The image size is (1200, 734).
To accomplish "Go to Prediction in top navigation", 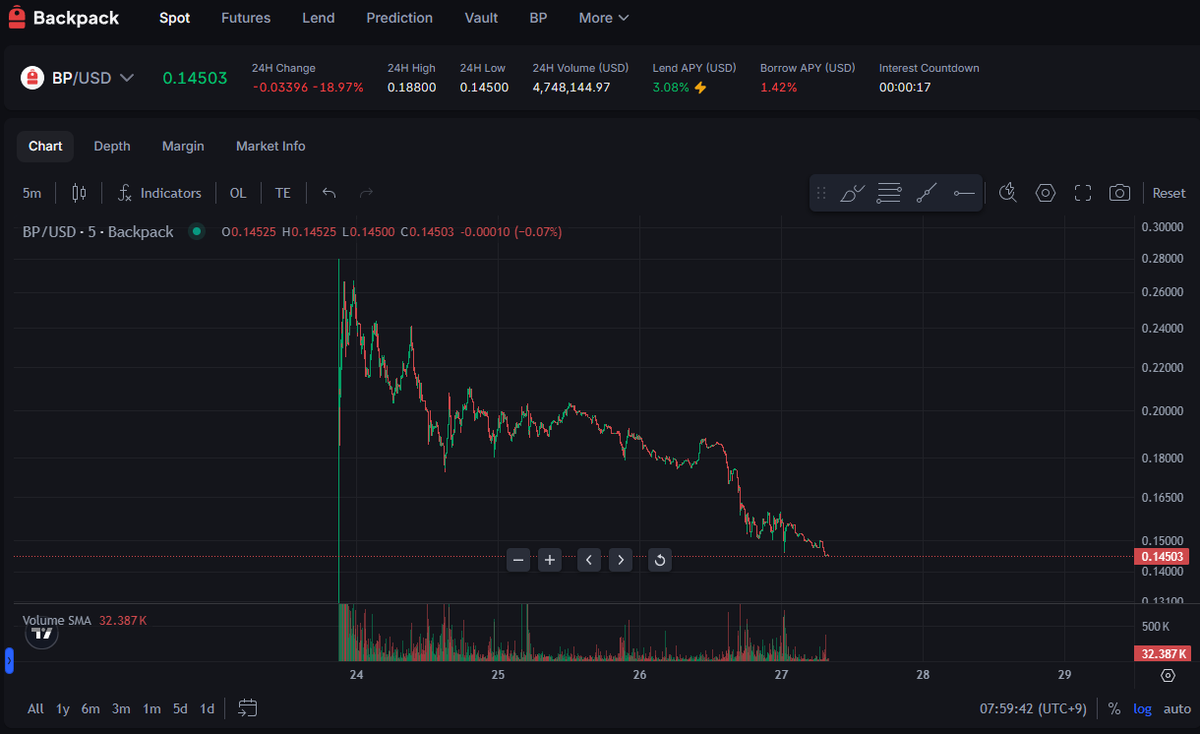I will 400,18.
